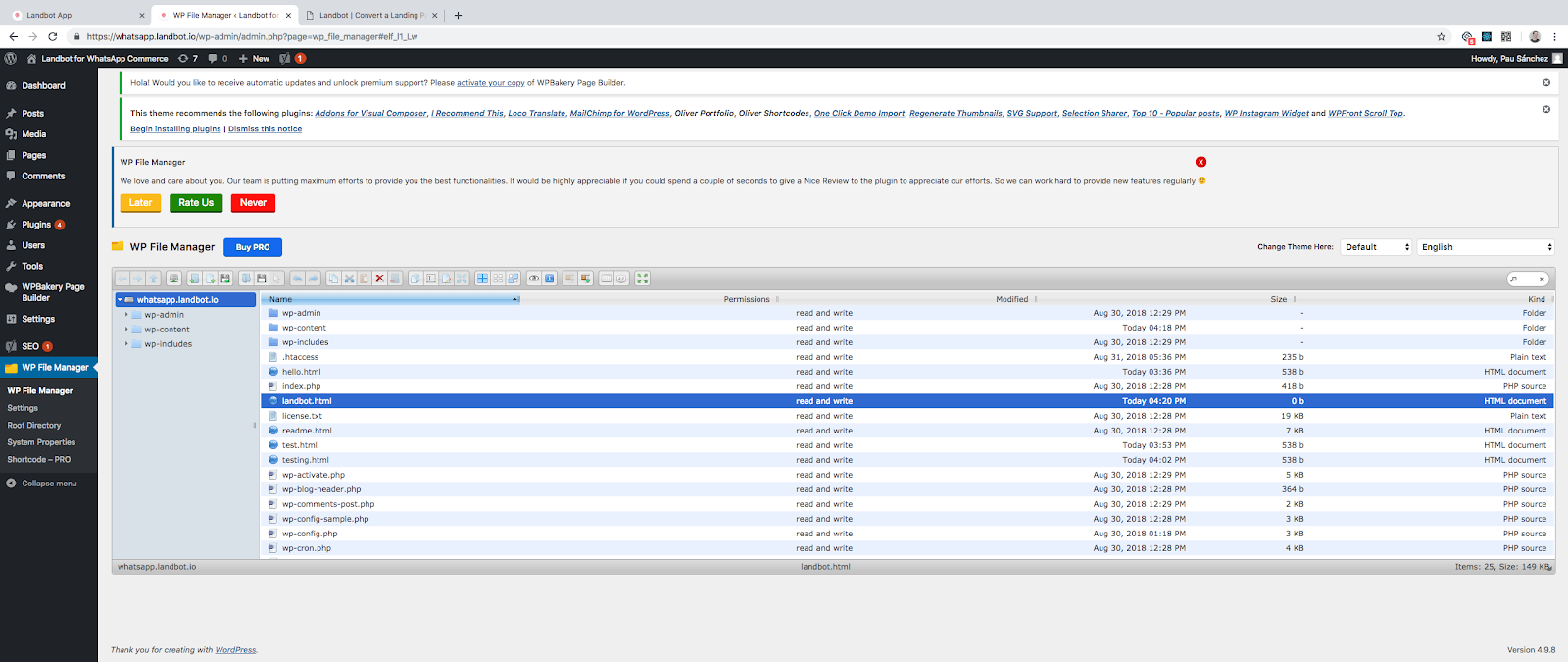Expand the wp-content tree folder arrow
1568x662 pixels.
tap(126, 330)
